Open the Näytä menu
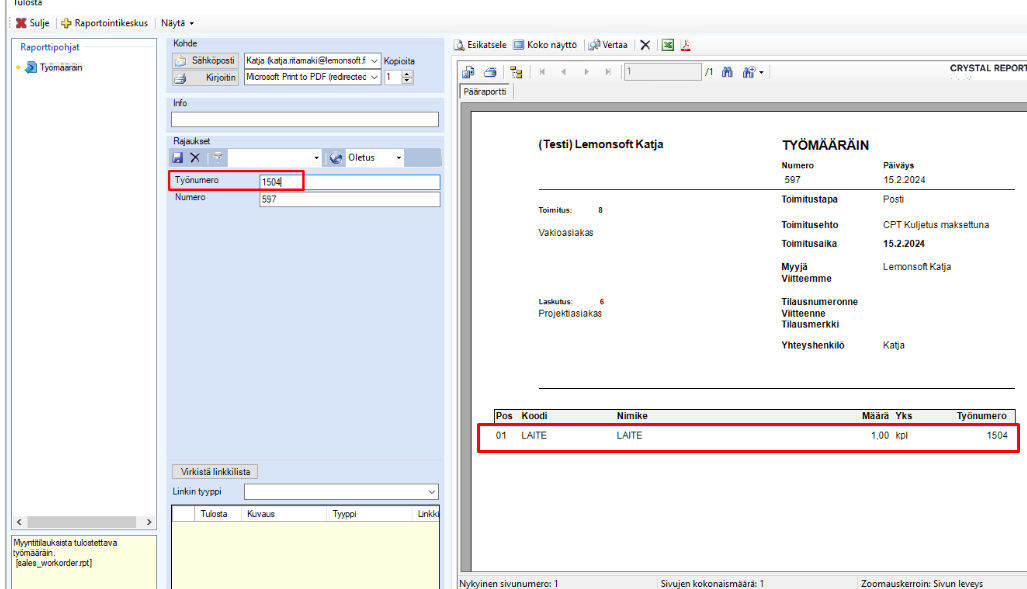This screenshot has width=1027, height=589. (177, 23)
